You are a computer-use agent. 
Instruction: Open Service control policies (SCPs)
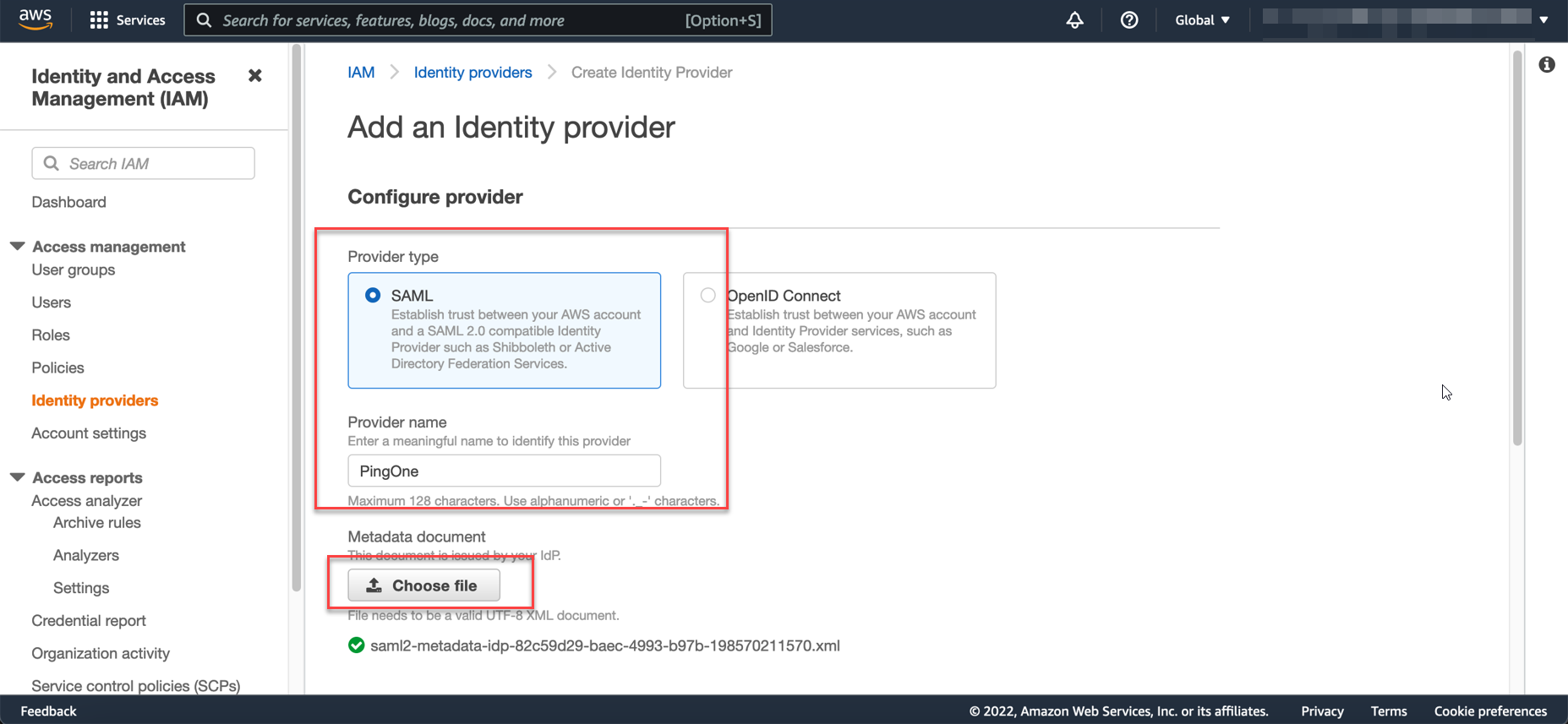[x=136, y=686]
